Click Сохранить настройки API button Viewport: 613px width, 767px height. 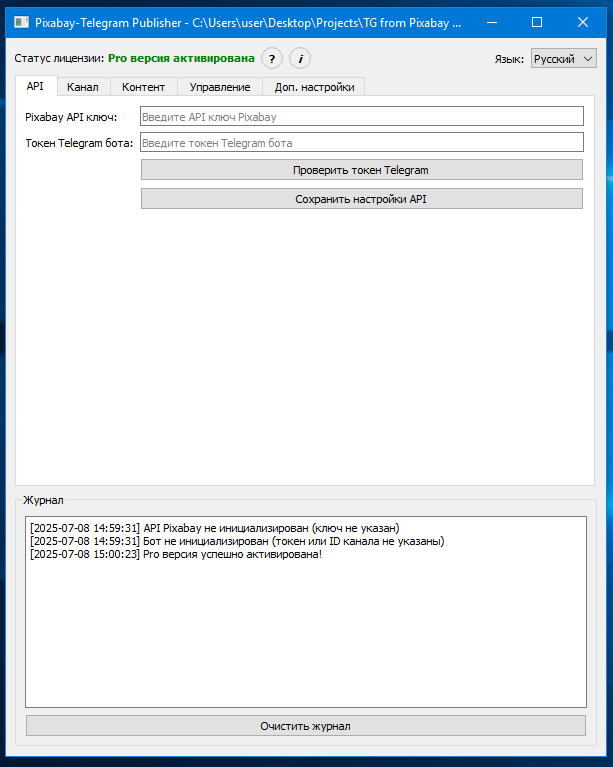pos(362,199)
